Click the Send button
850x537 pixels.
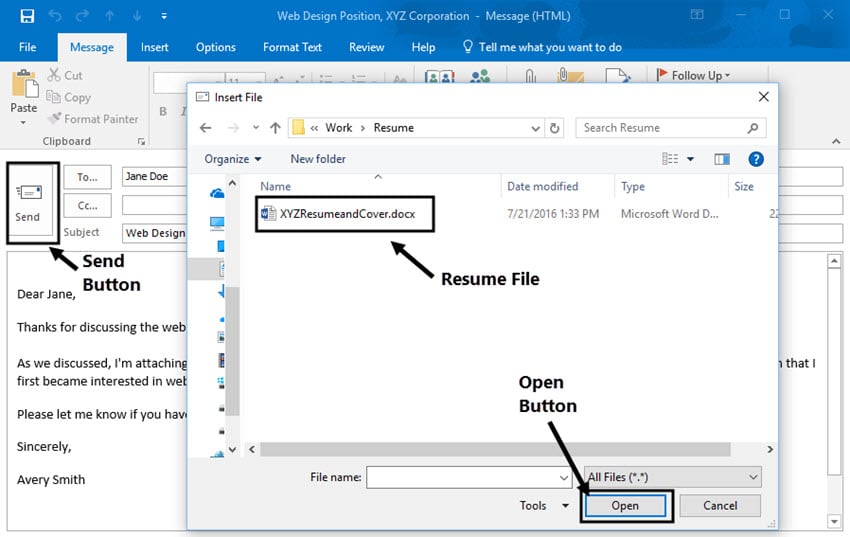(28, 203)
